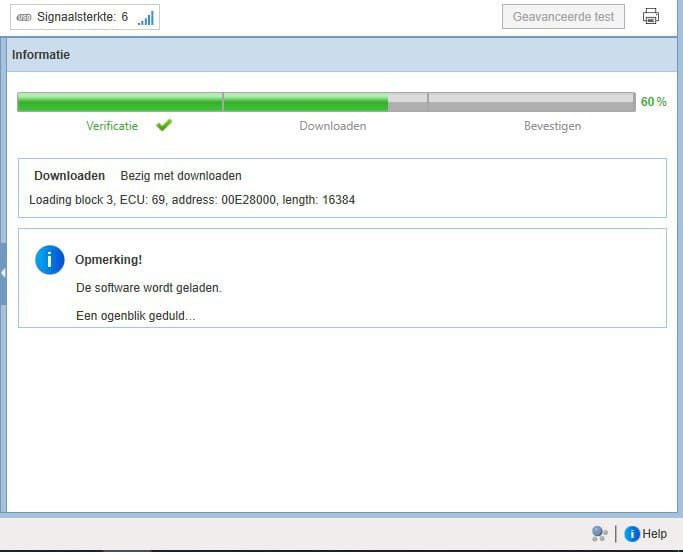Screen dimensions: 683x552
Task: Expand the collapsed left side panel handle
Action: (x=3, y=272)
